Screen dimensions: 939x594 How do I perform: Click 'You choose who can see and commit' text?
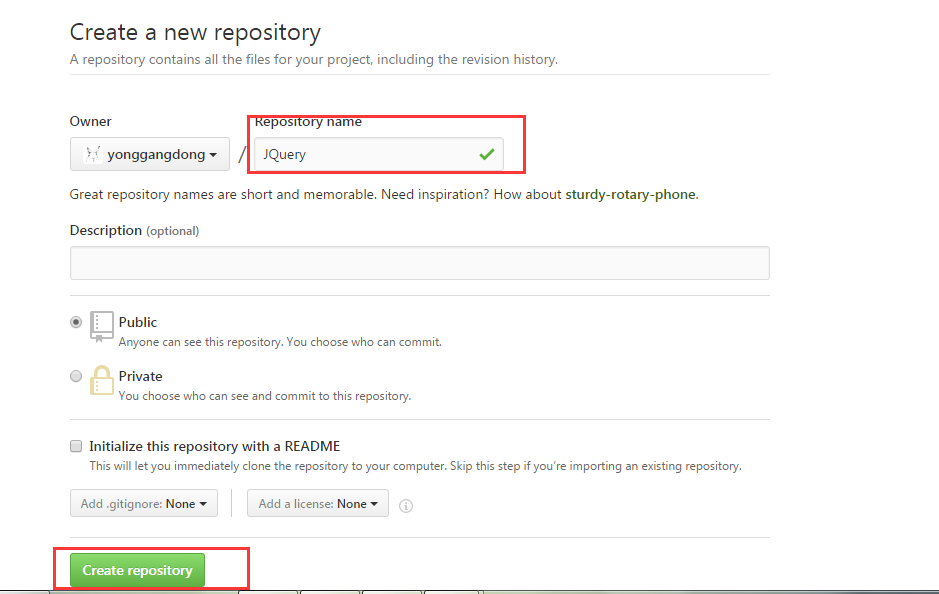coord(265,396)
